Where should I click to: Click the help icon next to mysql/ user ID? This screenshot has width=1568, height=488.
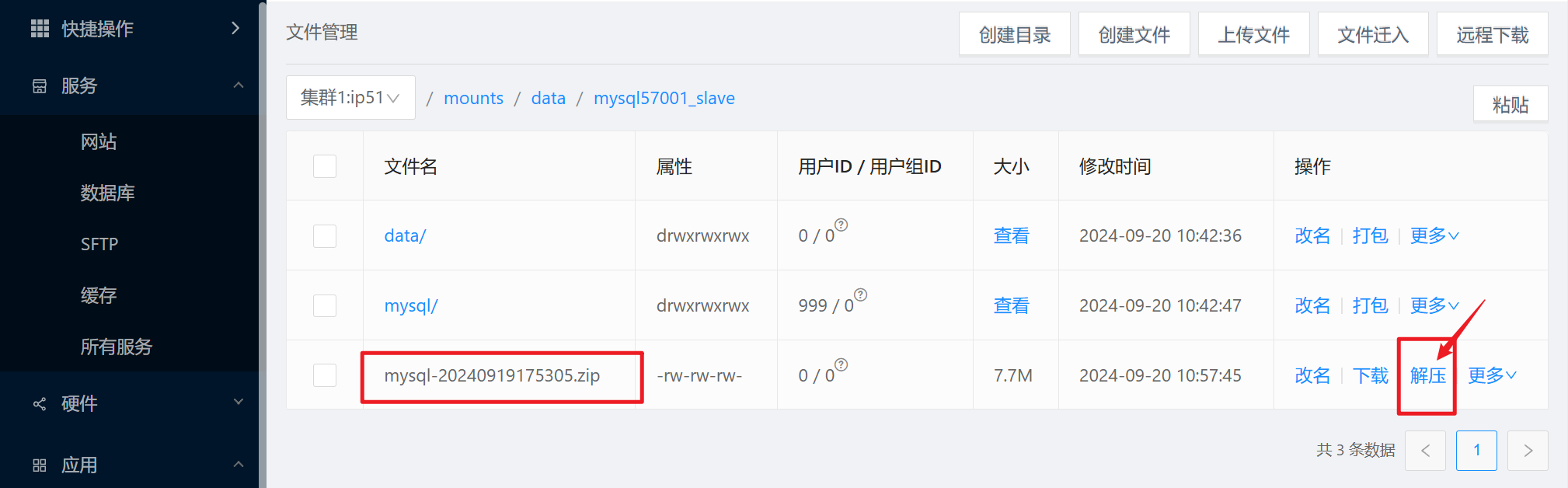pos(860,295)
